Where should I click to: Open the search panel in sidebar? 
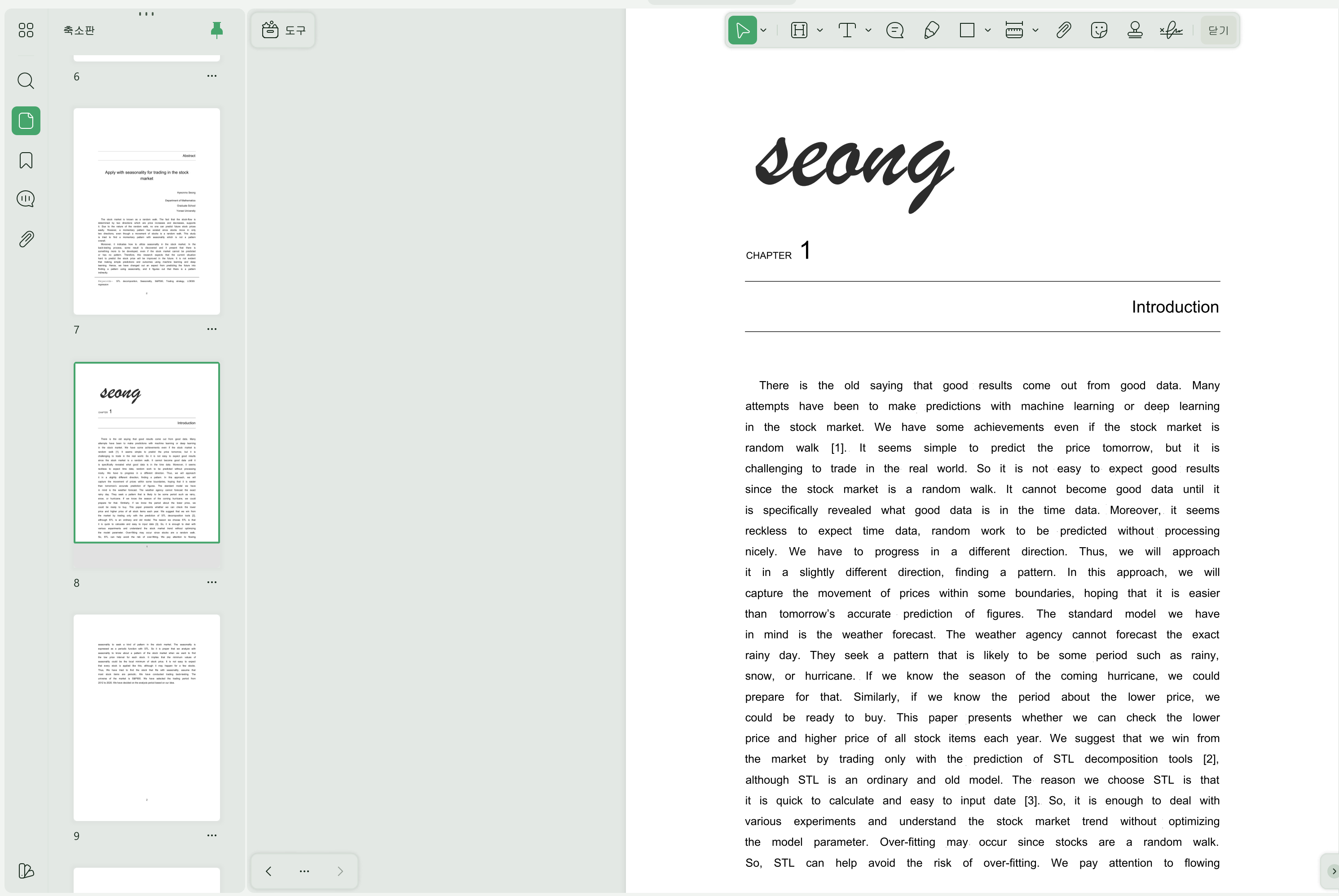(26, 80)
